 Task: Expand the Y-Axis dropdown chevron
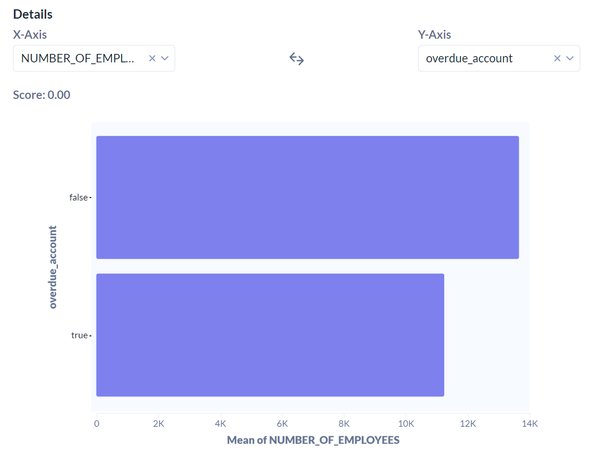570,58
